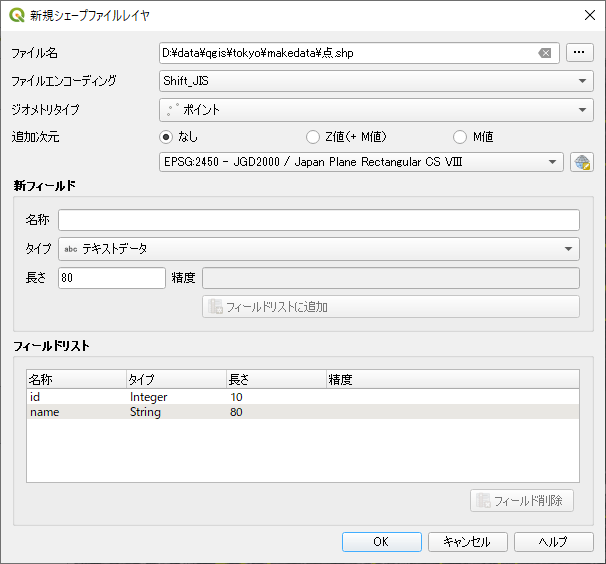Open the CRS selector globe icon
This screenshot has width=606, height=564.
coord(582,162)
